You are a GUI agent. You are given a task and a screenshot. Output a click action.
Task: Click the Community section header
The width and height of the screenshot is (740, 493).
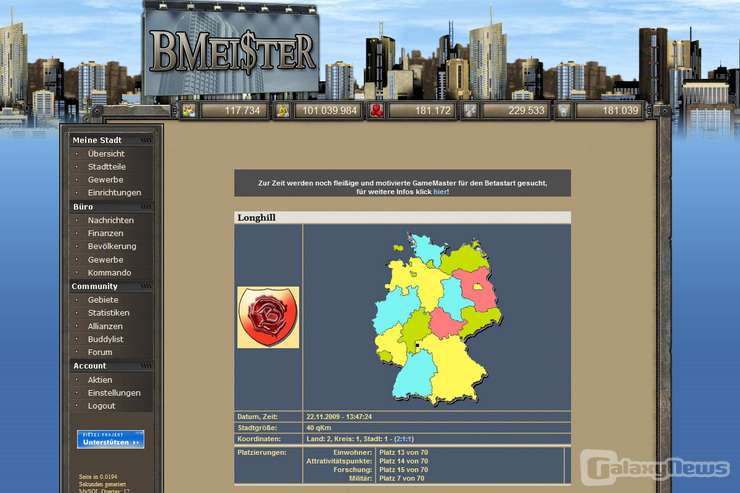click(x=94, y=286)
